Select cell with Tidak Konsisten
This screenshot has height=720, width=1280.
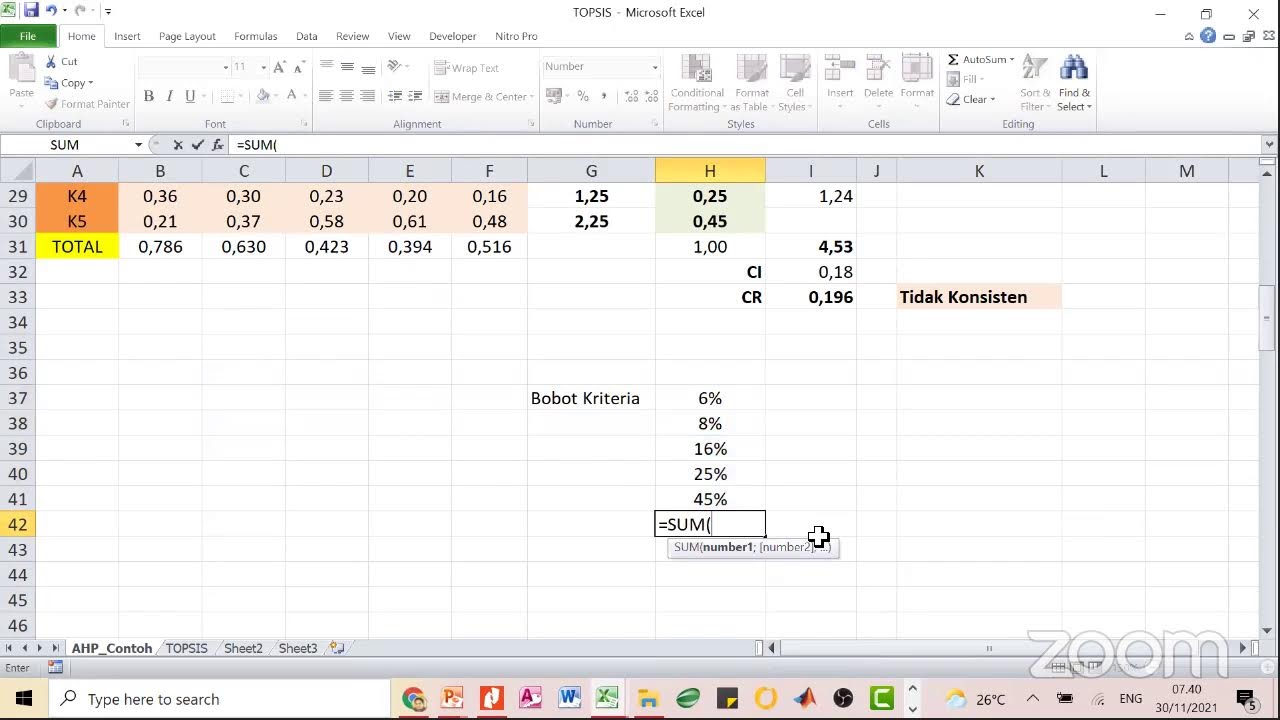pos(979,297)
